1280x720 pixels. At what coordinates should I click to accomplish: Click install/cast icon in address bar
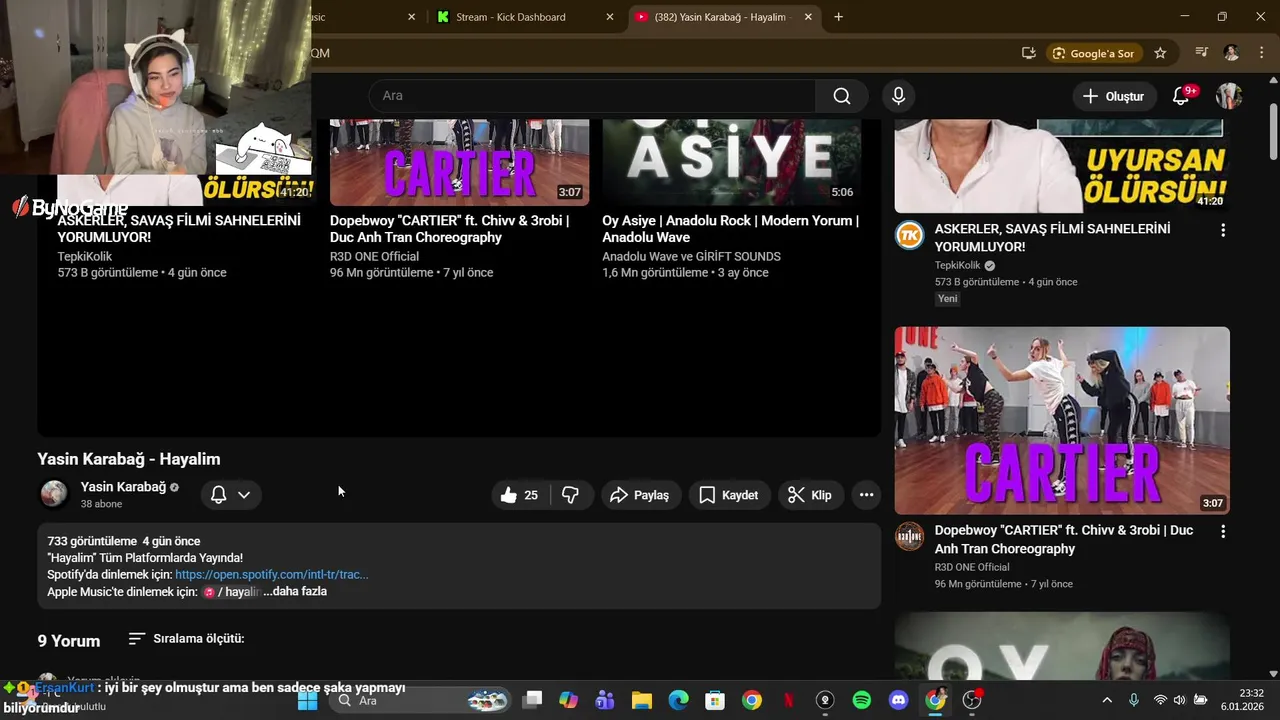click(1028, 53)
